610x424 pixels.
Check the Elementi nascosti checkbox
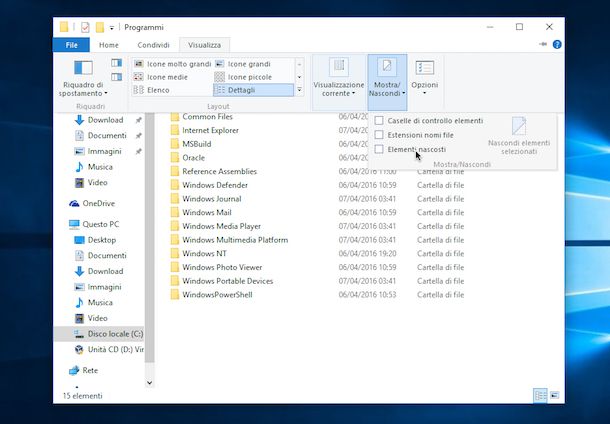click(379, 149)
